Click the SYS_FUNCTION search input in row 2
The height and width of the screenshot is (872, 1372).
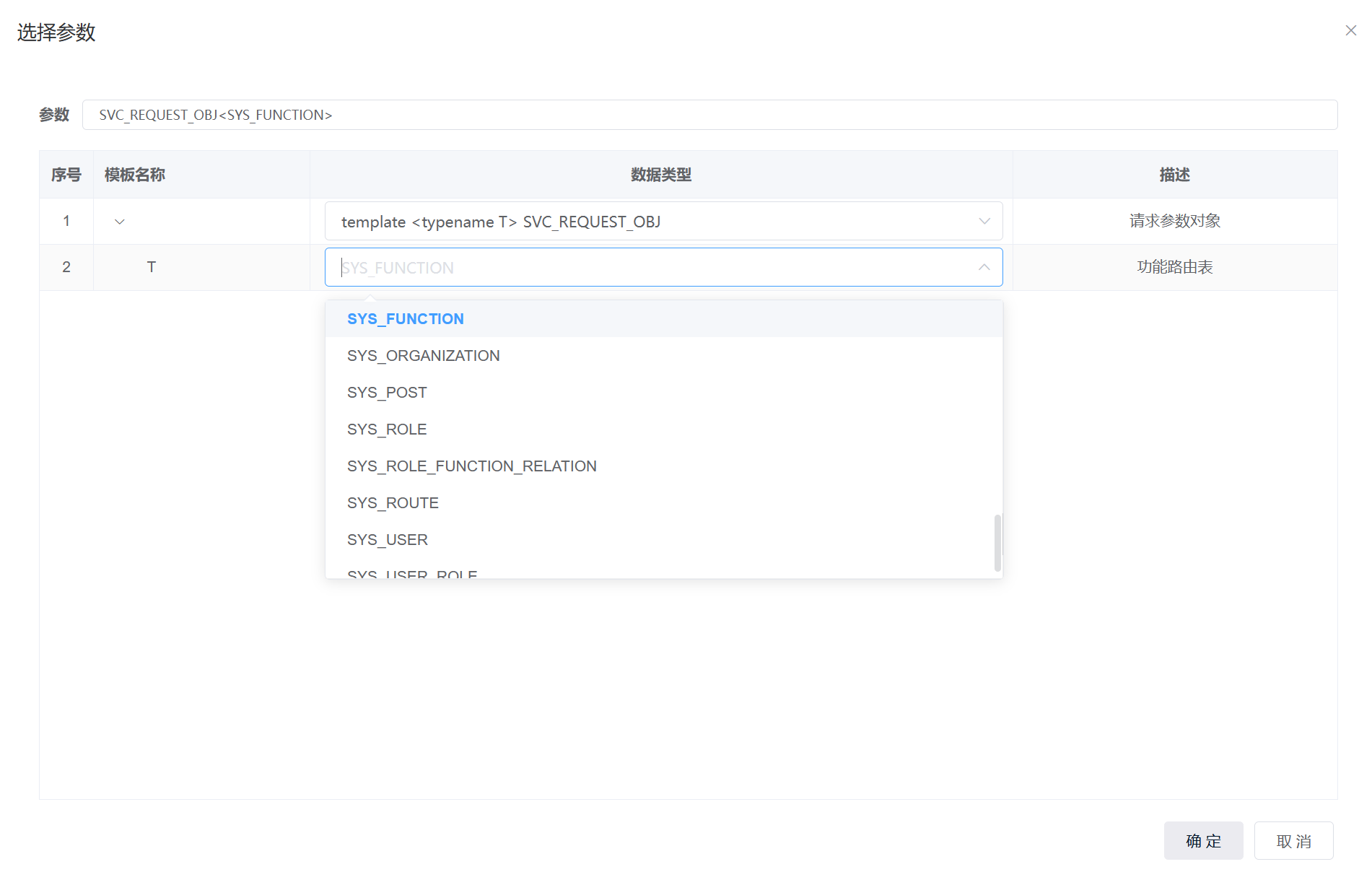(650, 268)
